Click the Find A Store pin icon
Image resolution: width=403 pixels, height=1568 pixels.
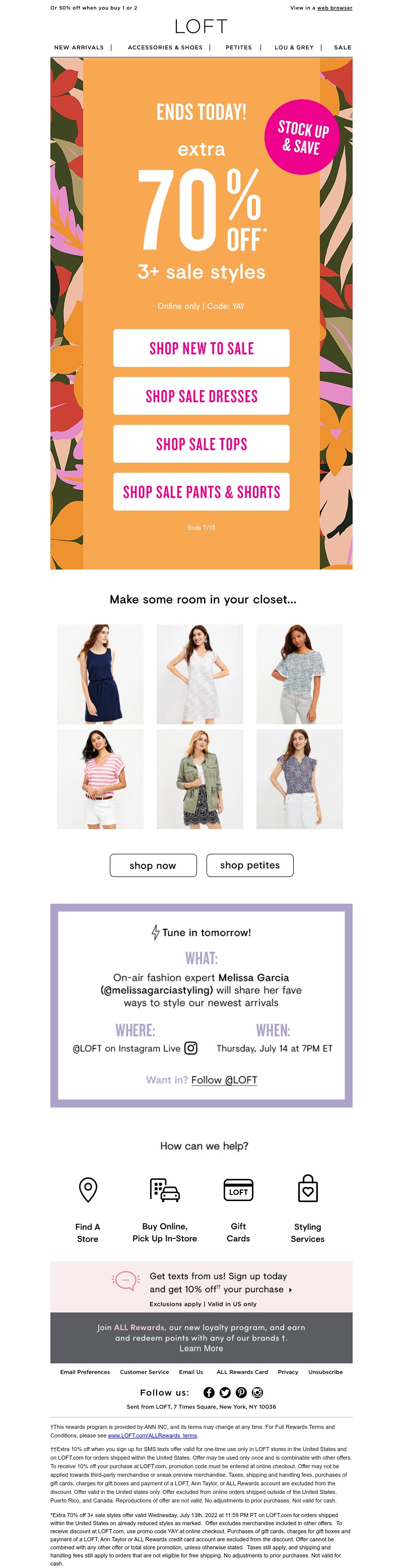[88, 1189]
